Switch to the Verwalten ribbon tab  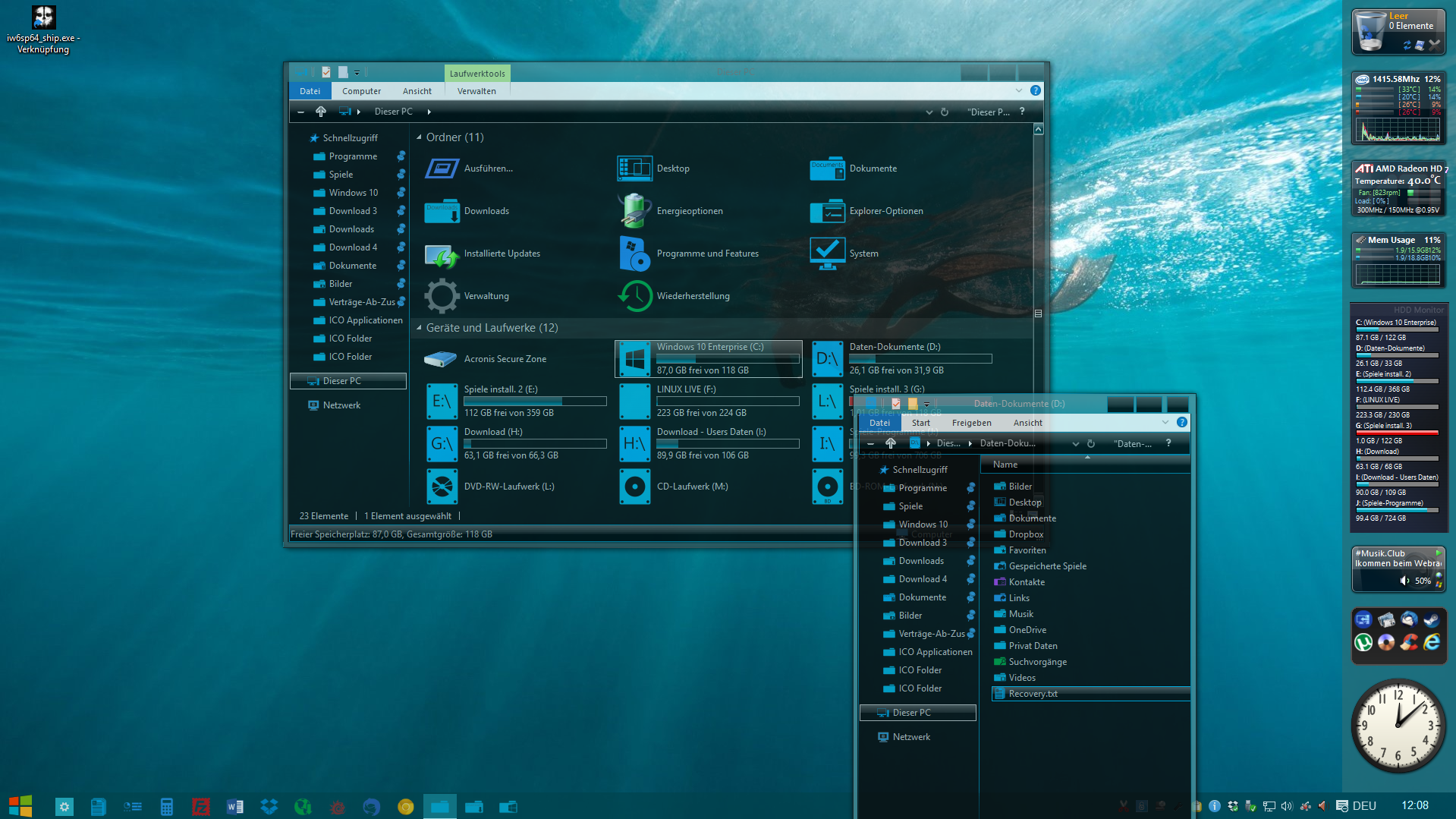point(476,91)
